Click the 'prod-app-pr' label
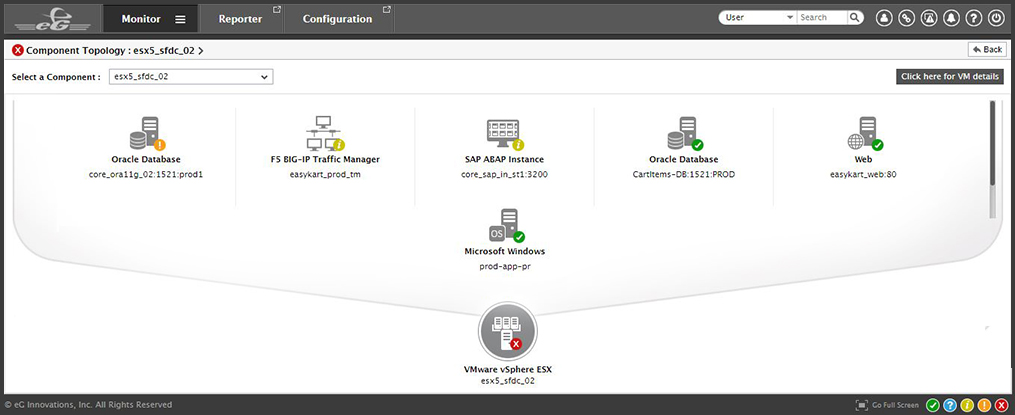The width and height of the screenshot is (1015, 415). click(x=504, y=266)
